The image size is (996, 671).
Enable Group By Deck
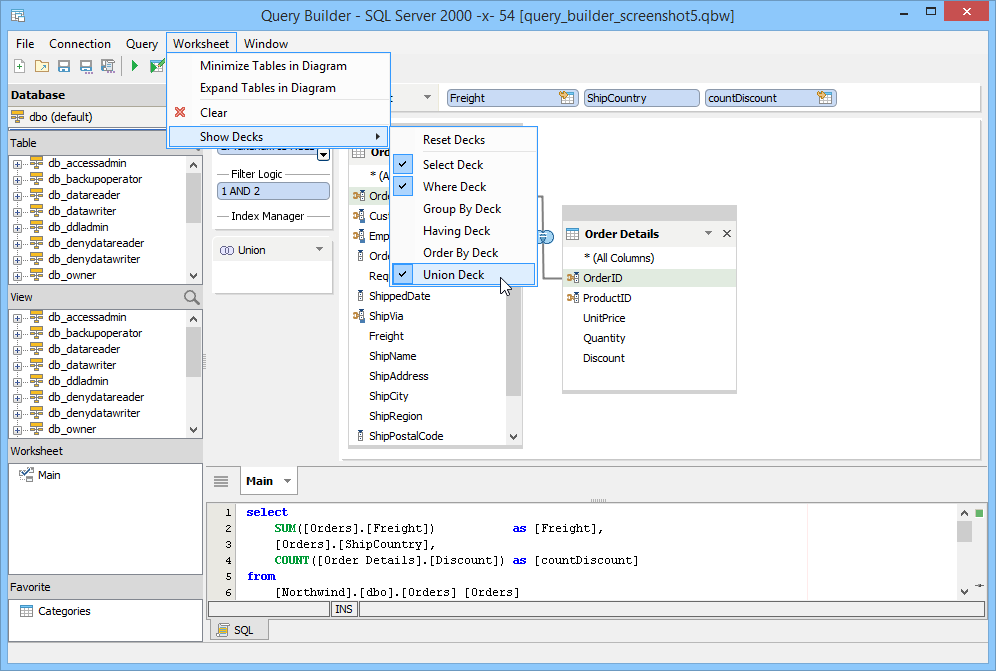[464, 209]
